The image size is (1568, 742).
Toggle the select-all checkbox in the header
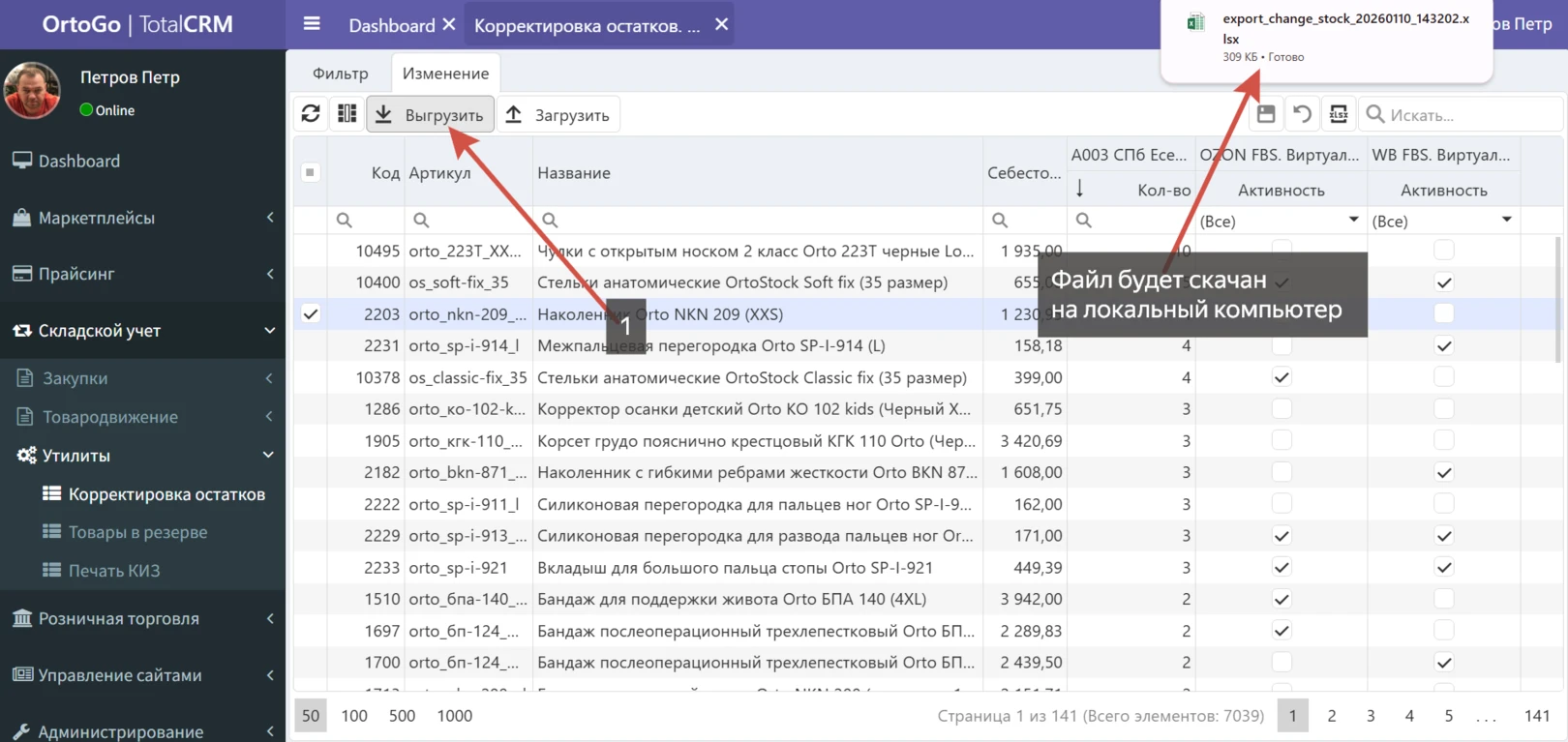[x=311, y=172]
